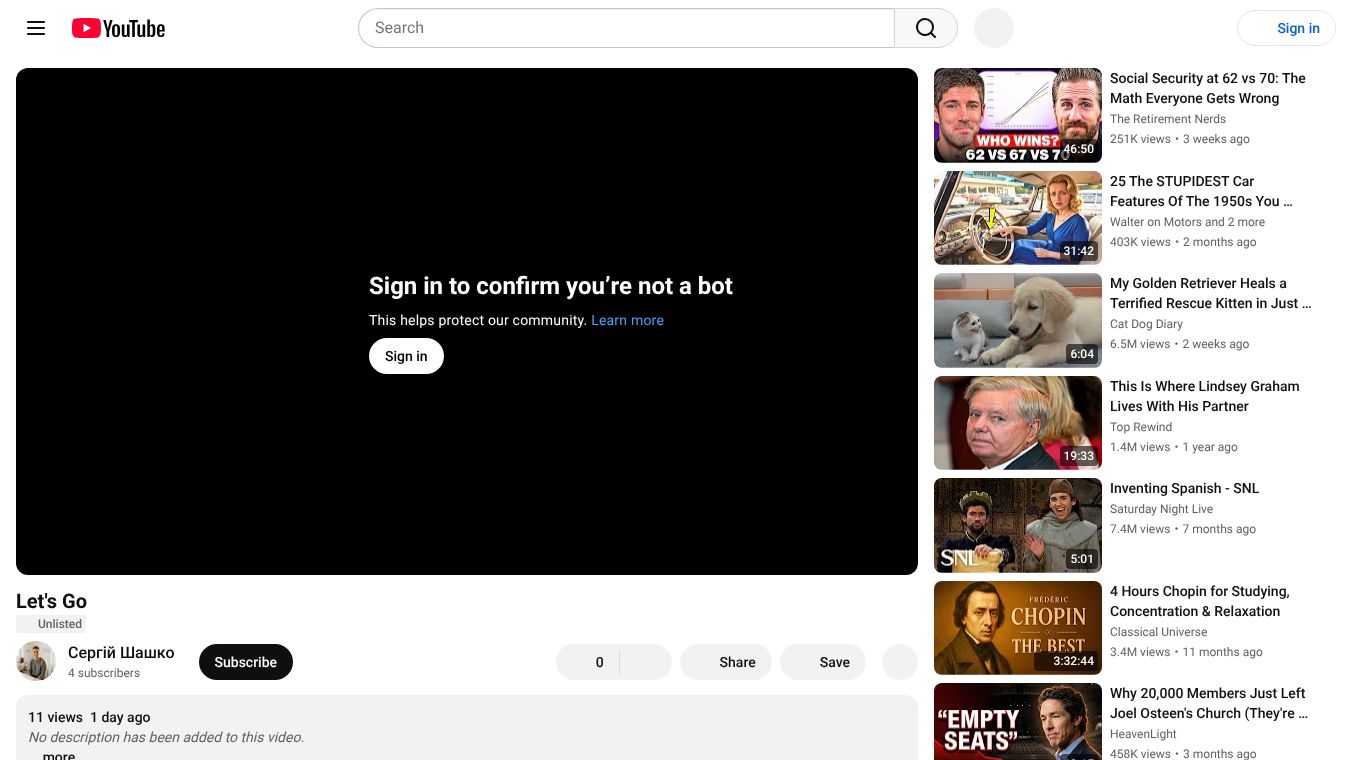This screenshot has width=1352, height=760.
Task: Focus the Search input field
Action: coord(626,28)
